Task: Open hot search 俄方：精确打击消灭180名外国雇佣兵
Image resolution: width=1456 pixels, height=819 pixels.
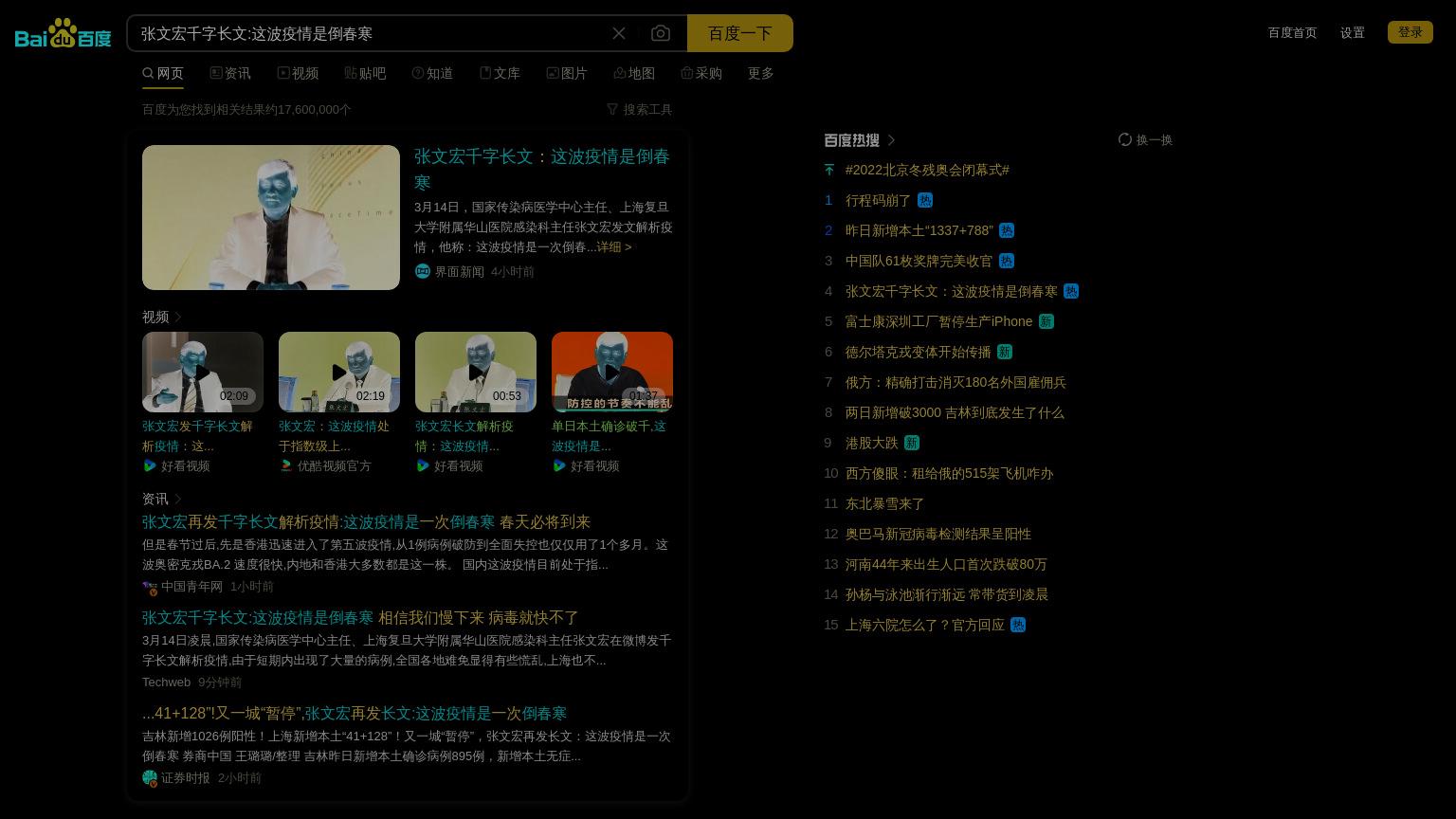Action: click(955, 382)
